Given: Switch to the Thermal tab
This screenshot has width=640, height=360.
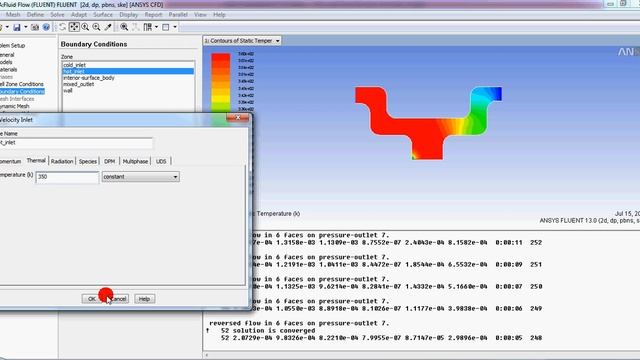Looking at the screenshot, I should (x=36, y=160).
